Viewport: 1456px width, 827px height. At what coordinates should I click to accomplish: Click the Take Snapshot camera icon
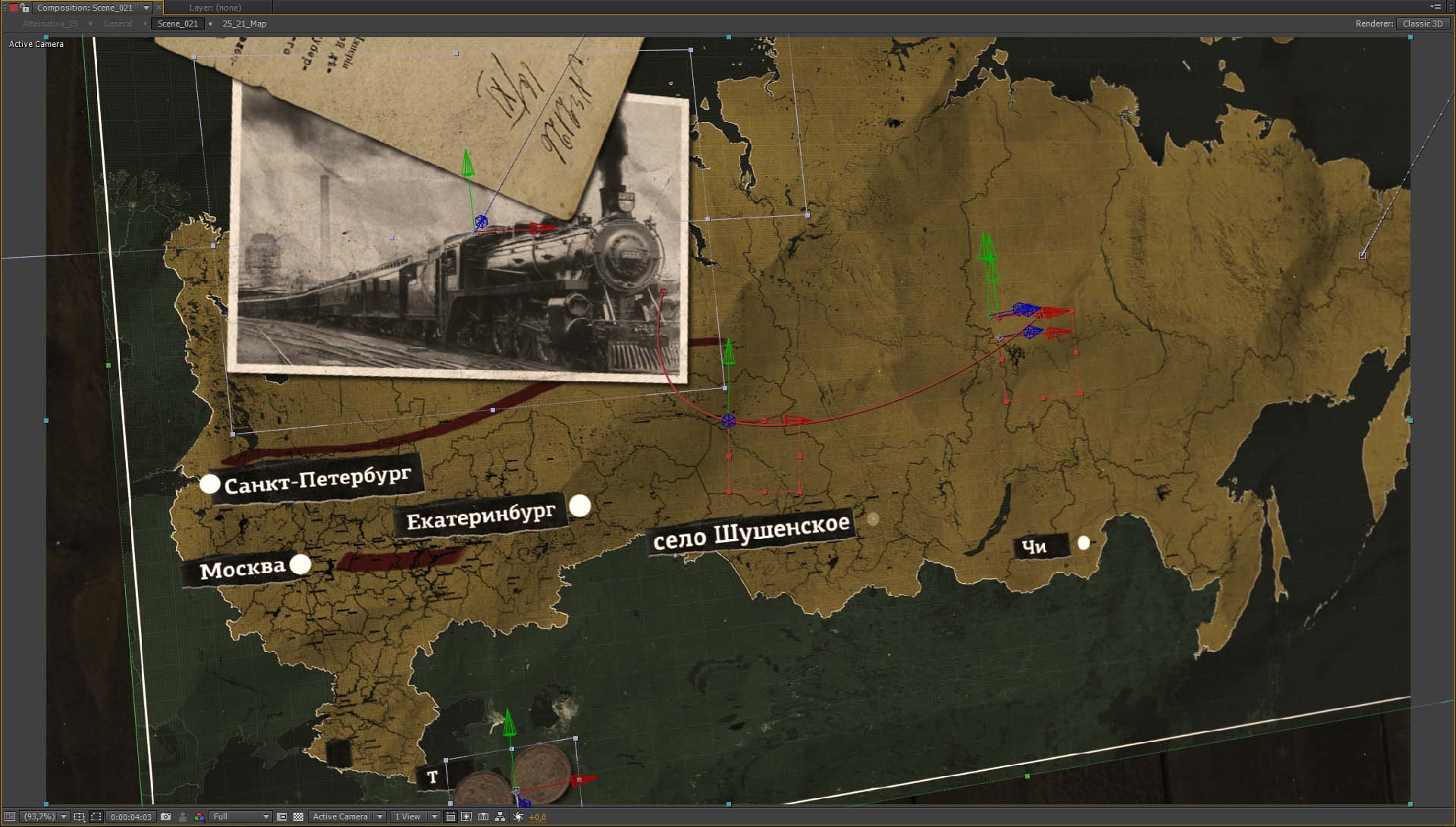pos(165,816)
